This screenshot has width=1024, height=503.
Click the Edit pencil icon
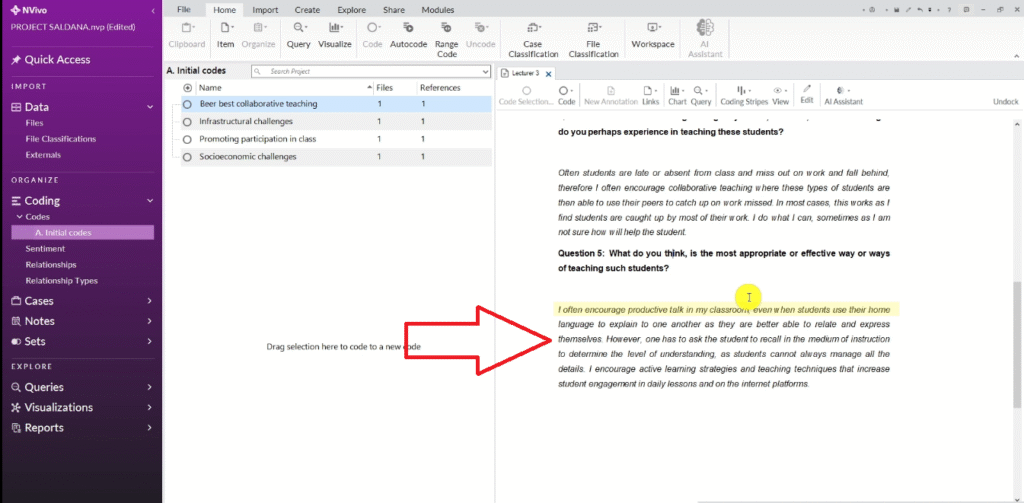pos(807,94)
